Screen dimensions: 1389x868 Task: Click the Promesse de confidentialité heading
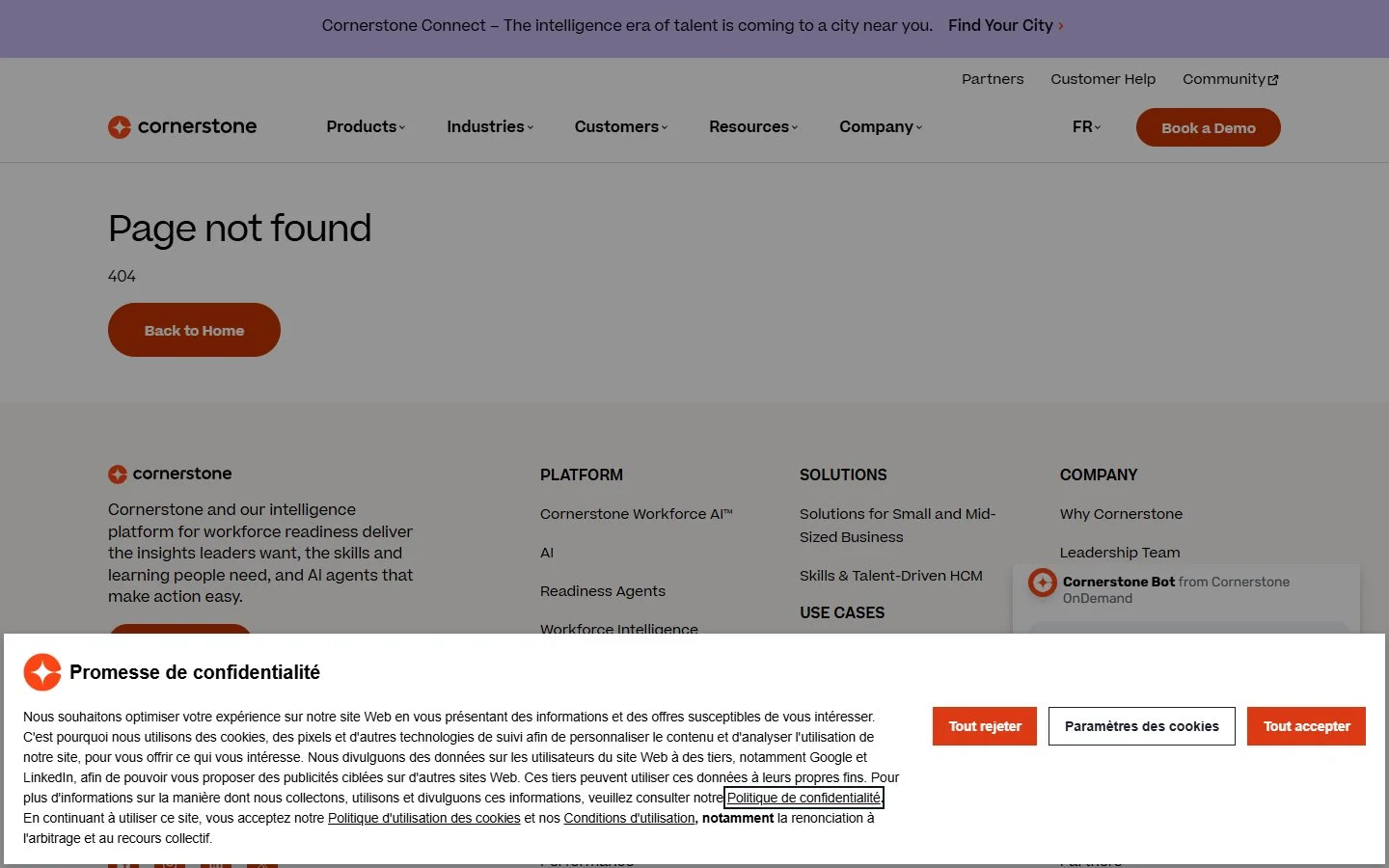pos(195,672)
